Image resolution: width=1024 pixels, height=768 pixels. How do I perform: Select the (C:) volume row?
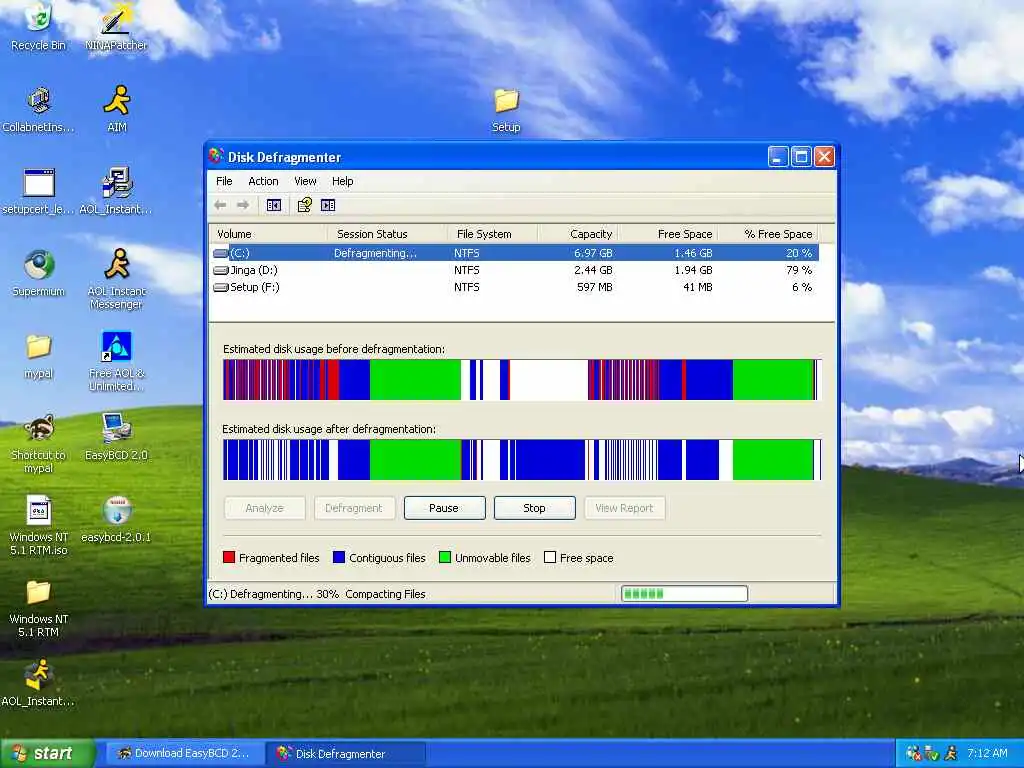point(514,253)
